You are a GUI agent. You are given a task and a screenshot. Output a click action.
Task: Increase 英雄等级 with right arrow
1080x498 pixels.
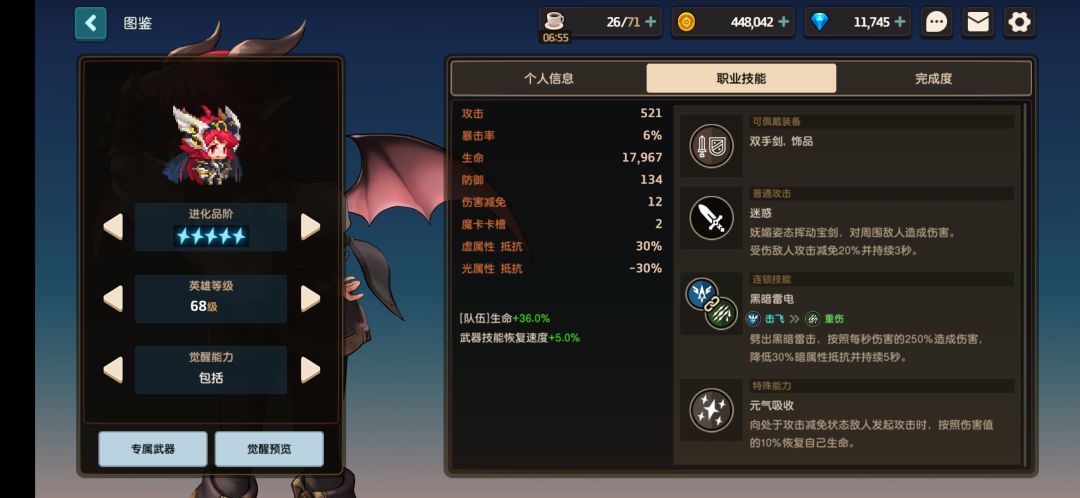pos(310,298)
